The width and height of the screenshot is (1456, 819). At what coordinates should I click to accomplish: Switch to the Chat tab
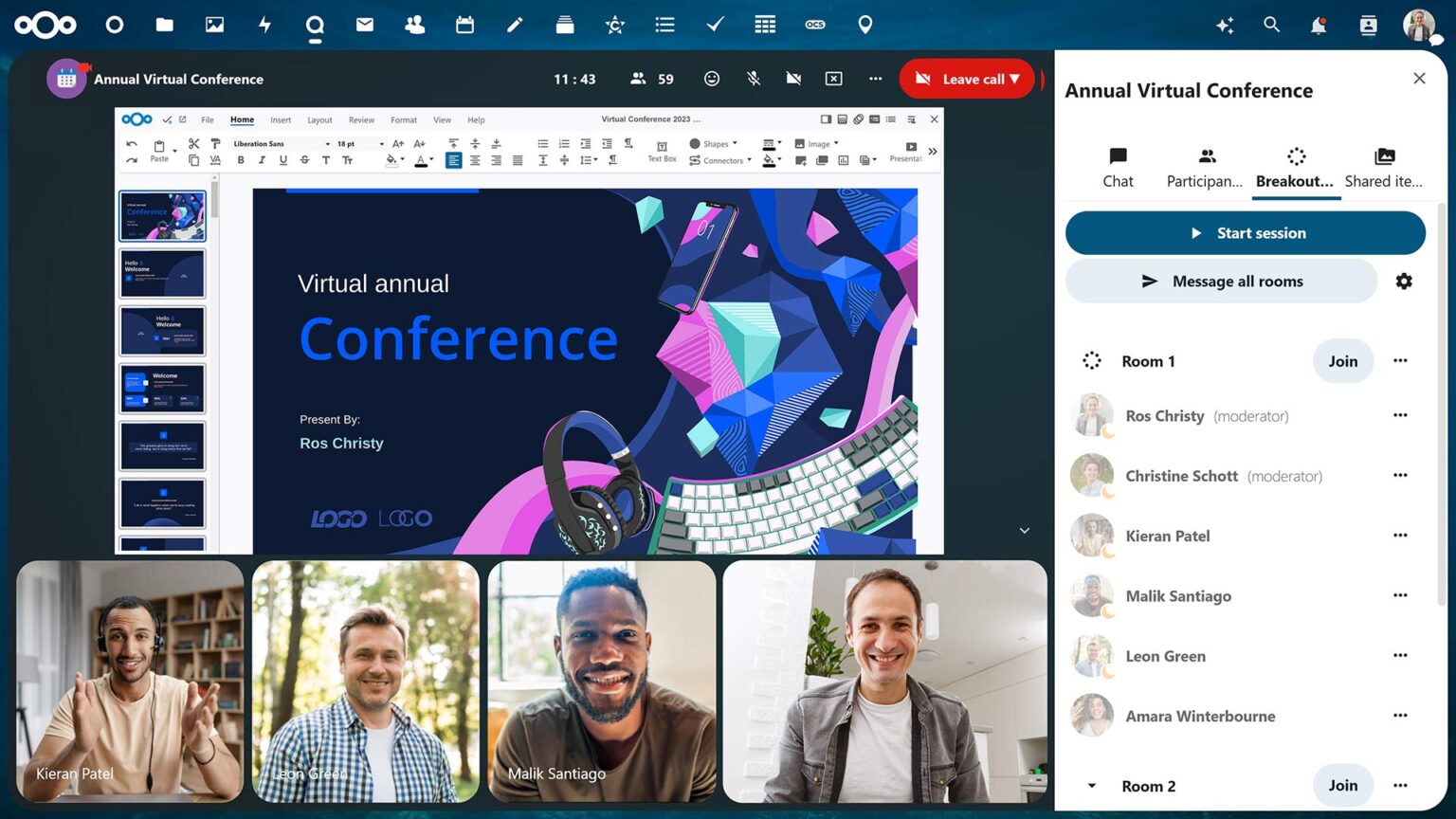point(1118,167)
